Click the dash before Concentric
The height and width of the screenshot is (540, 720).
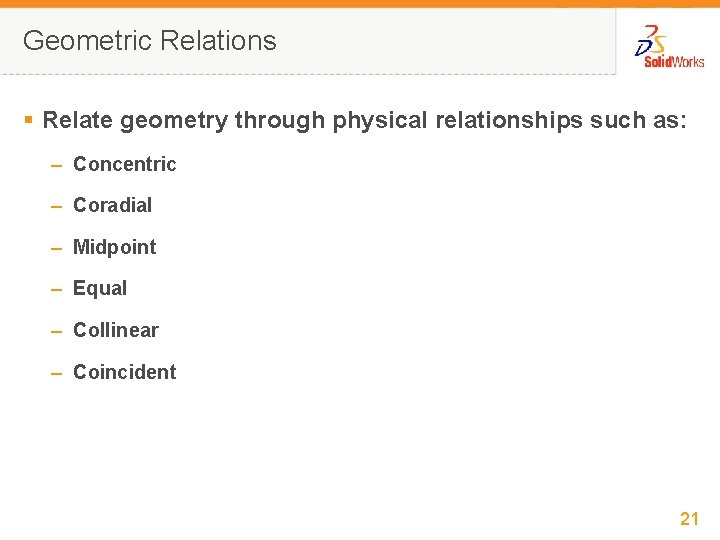pos(58,165)
